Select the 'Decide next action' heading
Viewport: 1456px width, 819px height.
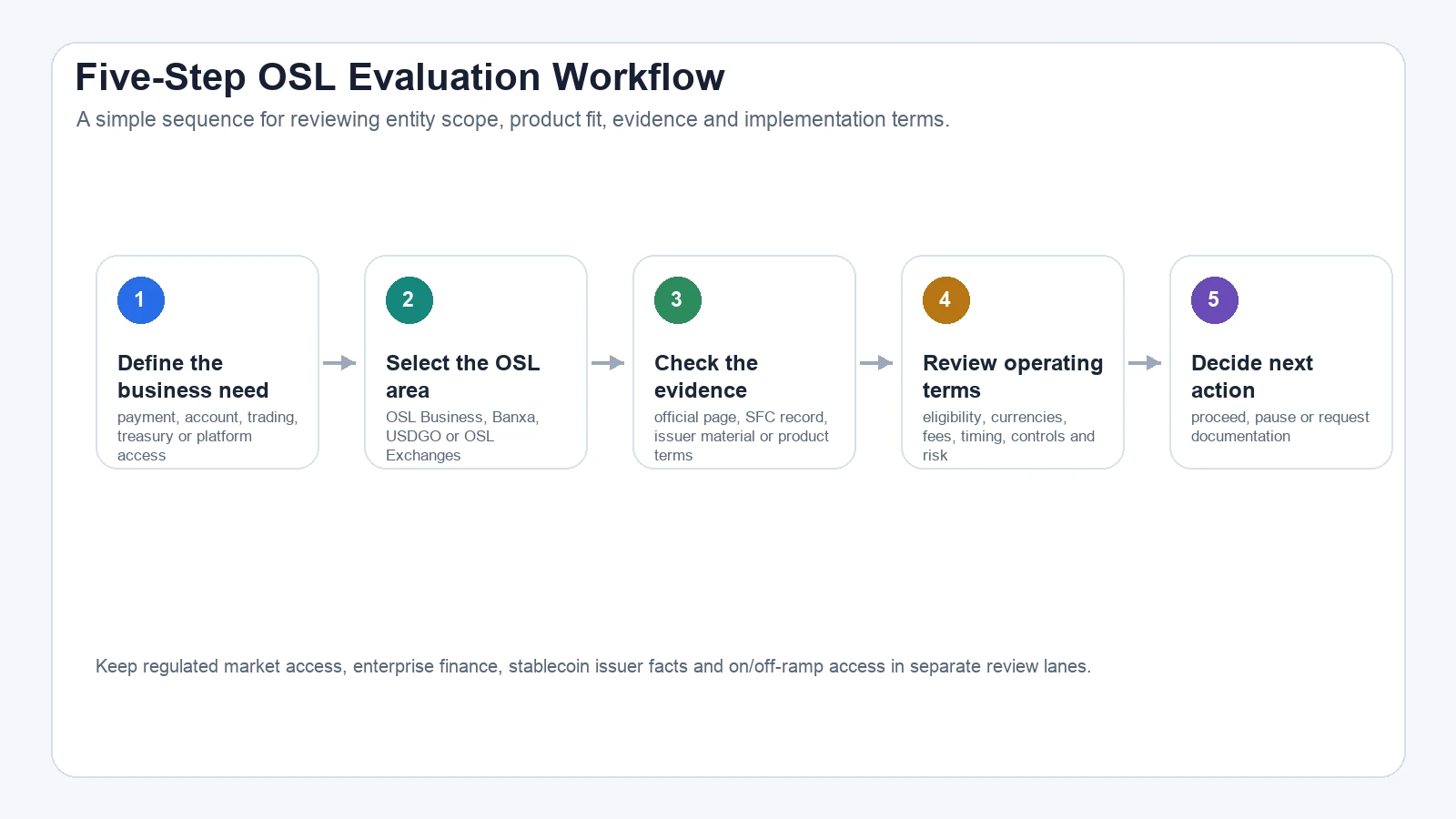tap(1252, 377)
